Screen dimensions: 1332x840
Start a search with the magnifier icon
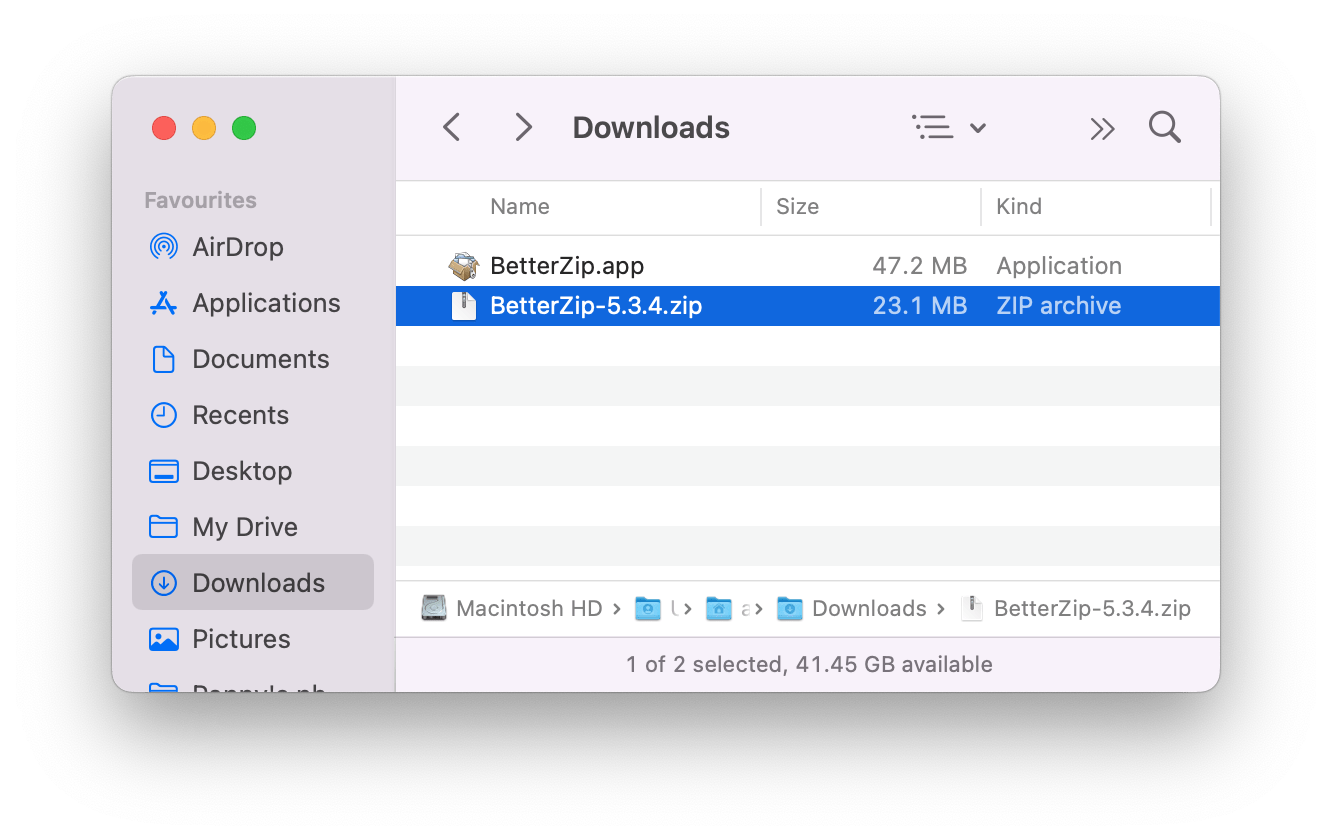click(x=1164, y=127)
